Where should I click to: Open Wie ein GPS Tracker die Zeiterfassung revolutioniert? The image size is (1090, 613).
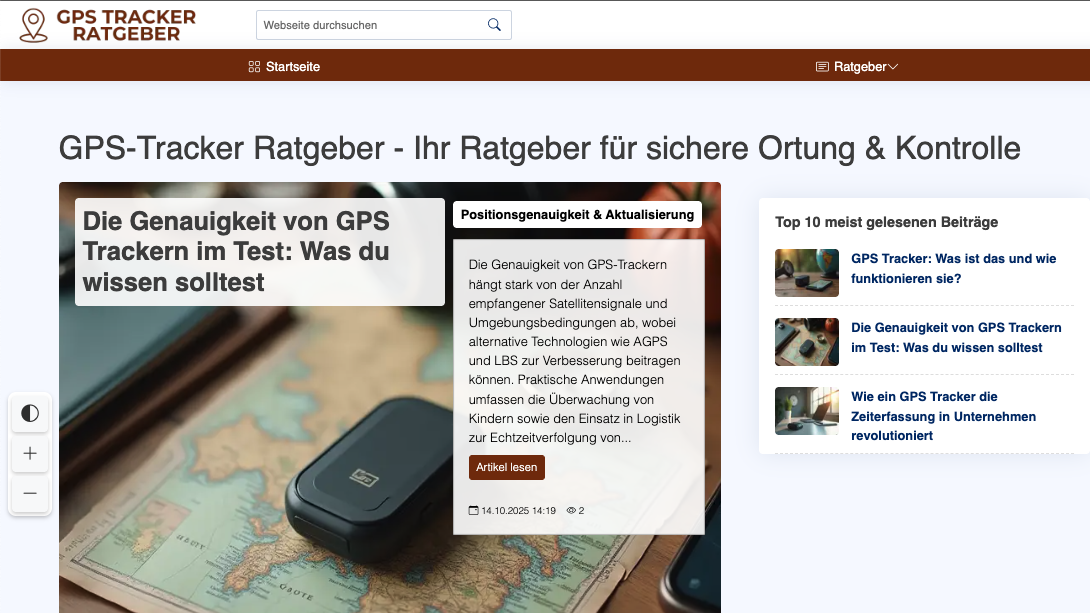944,416
